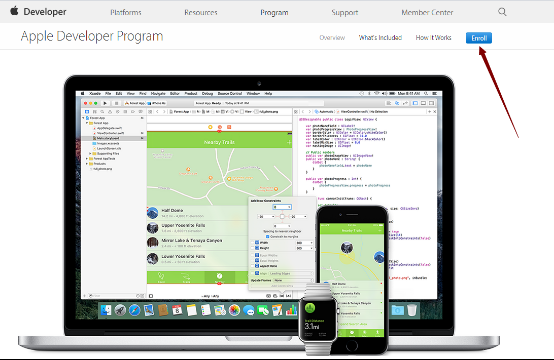This screenshot has height=360, width=554.
Task: Click the Apple logo in the header
Action: [x=14, y=11]
